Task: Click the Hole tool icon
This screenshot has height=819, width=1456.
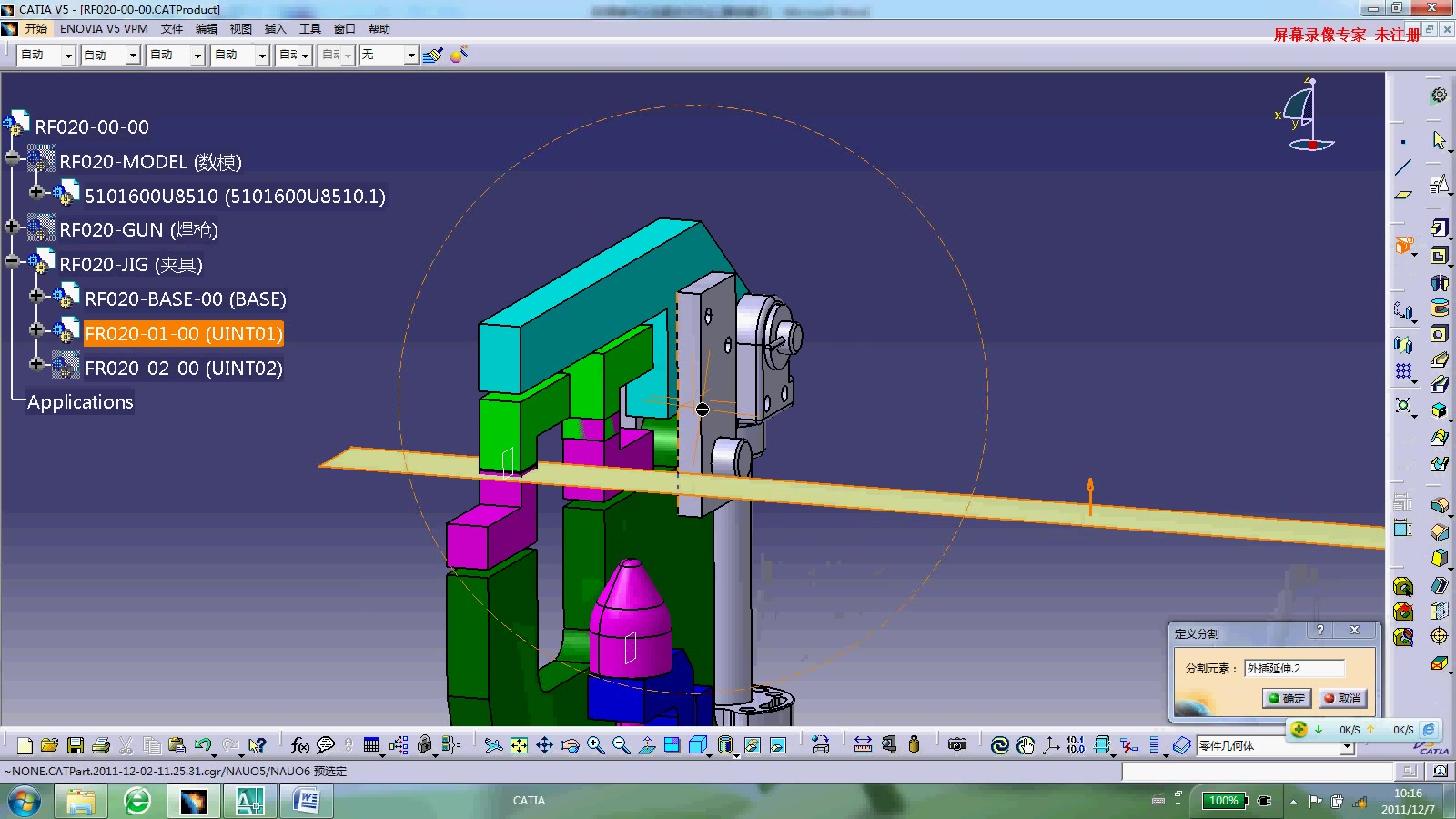Action: (1439, 334)
